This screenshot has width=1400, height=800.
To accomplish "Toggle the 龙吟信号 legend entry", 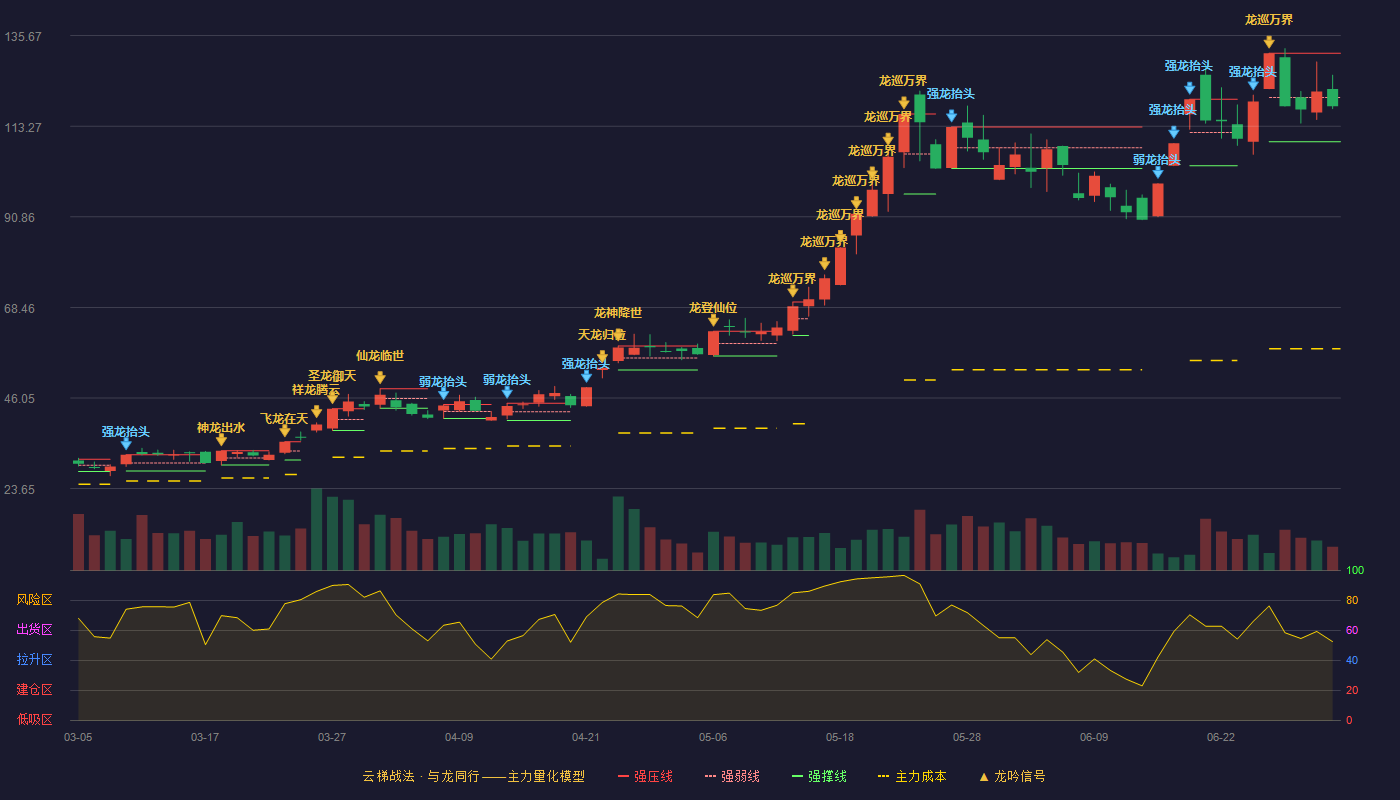I will coord(1011,776).
